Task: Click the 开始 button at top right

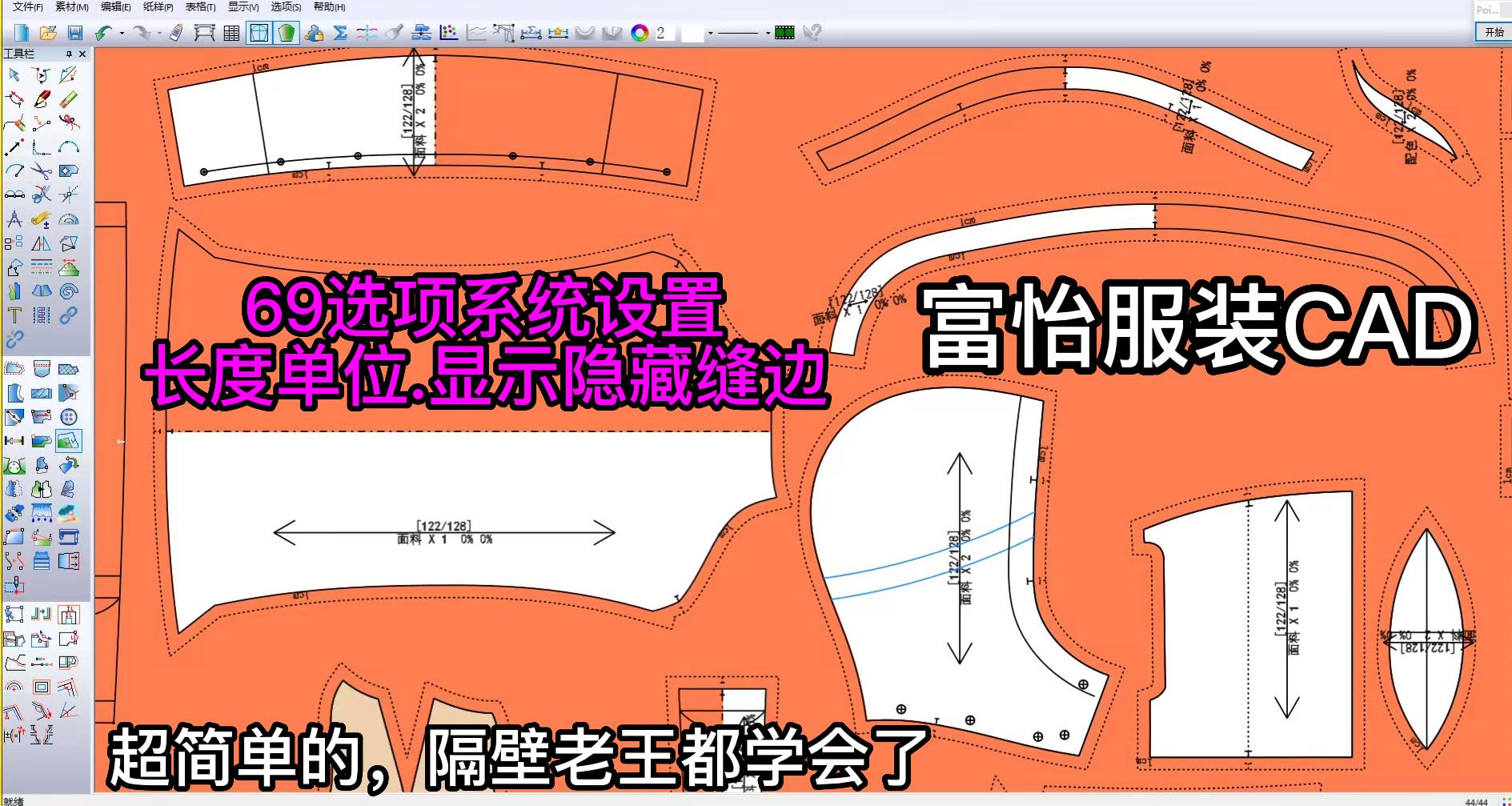Action: tap(1494, 32)
